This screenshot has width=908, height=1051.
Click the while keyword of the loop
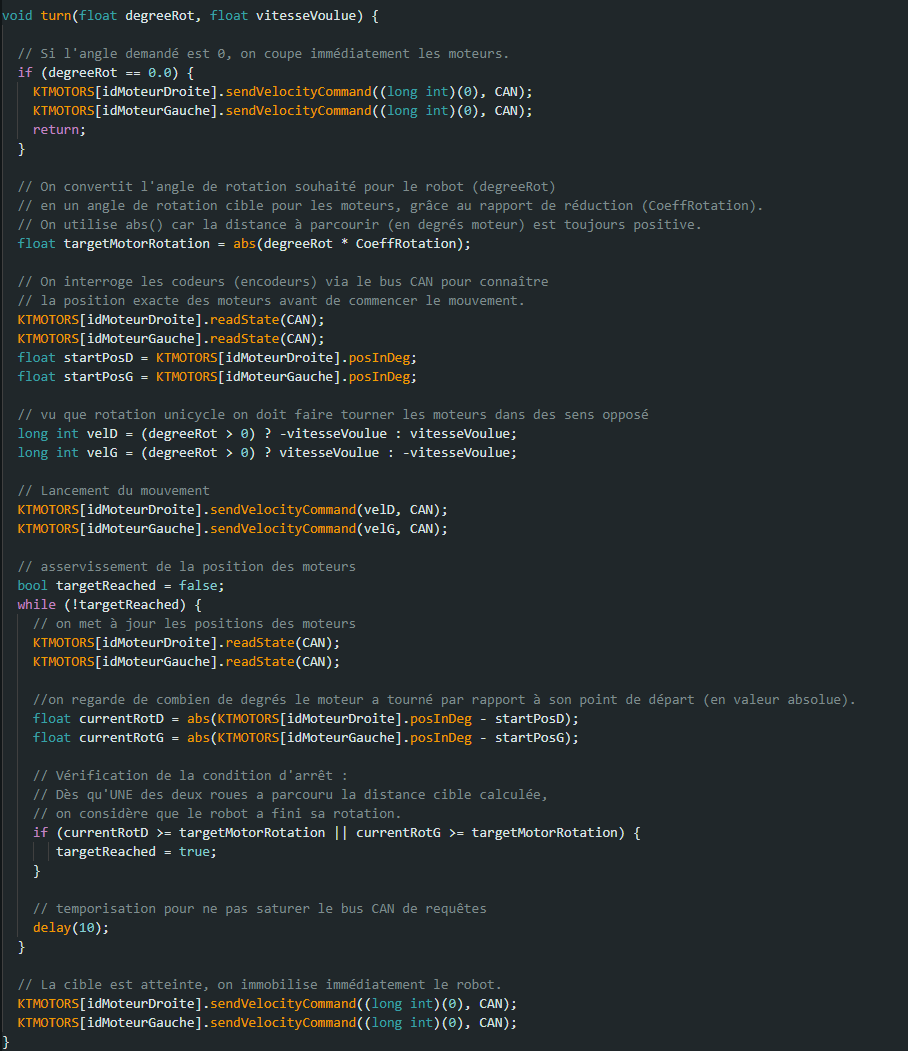coord(36,605)
